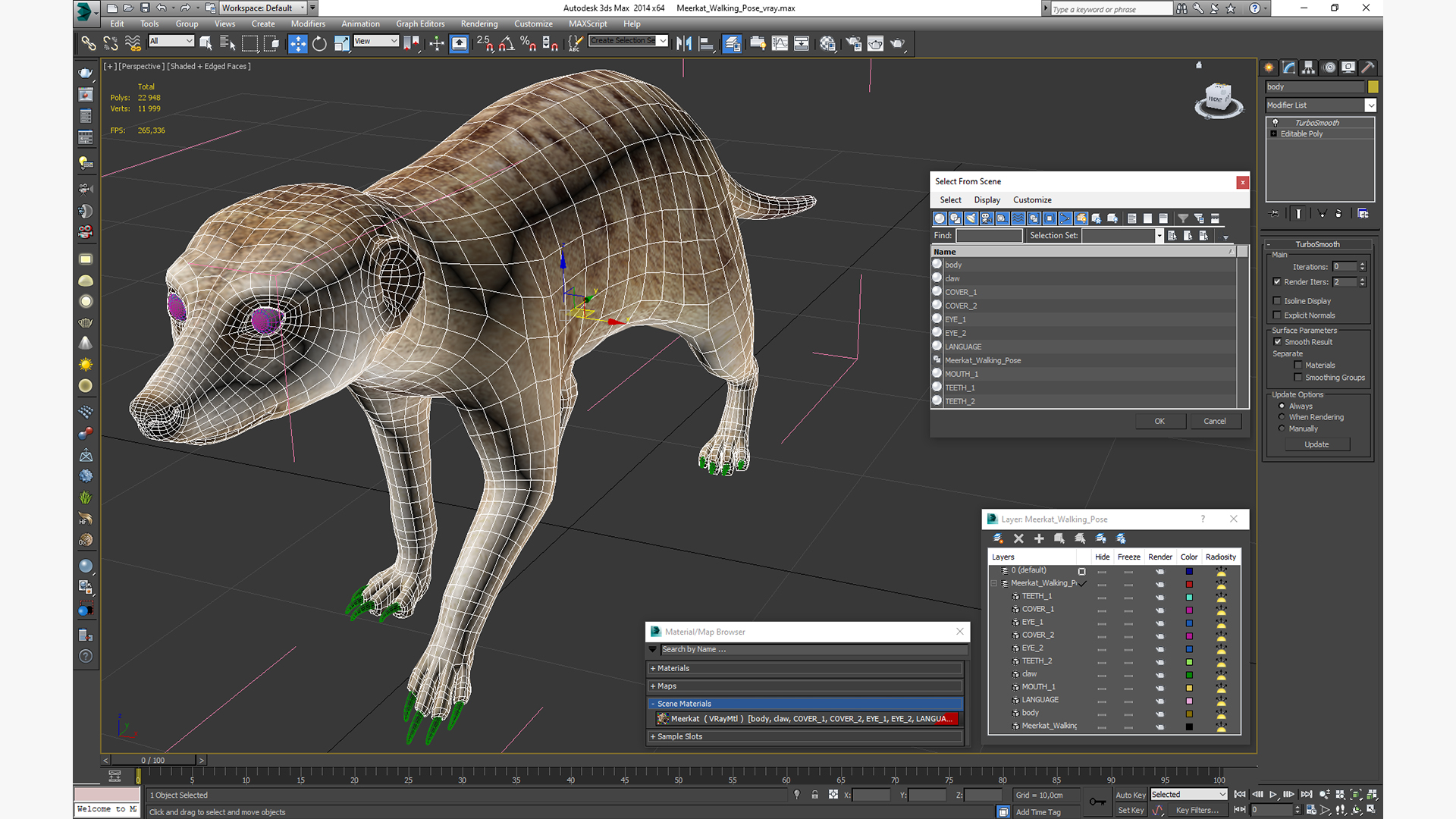Uncheck the Smooth Result checkbox

pos(1278,342)
